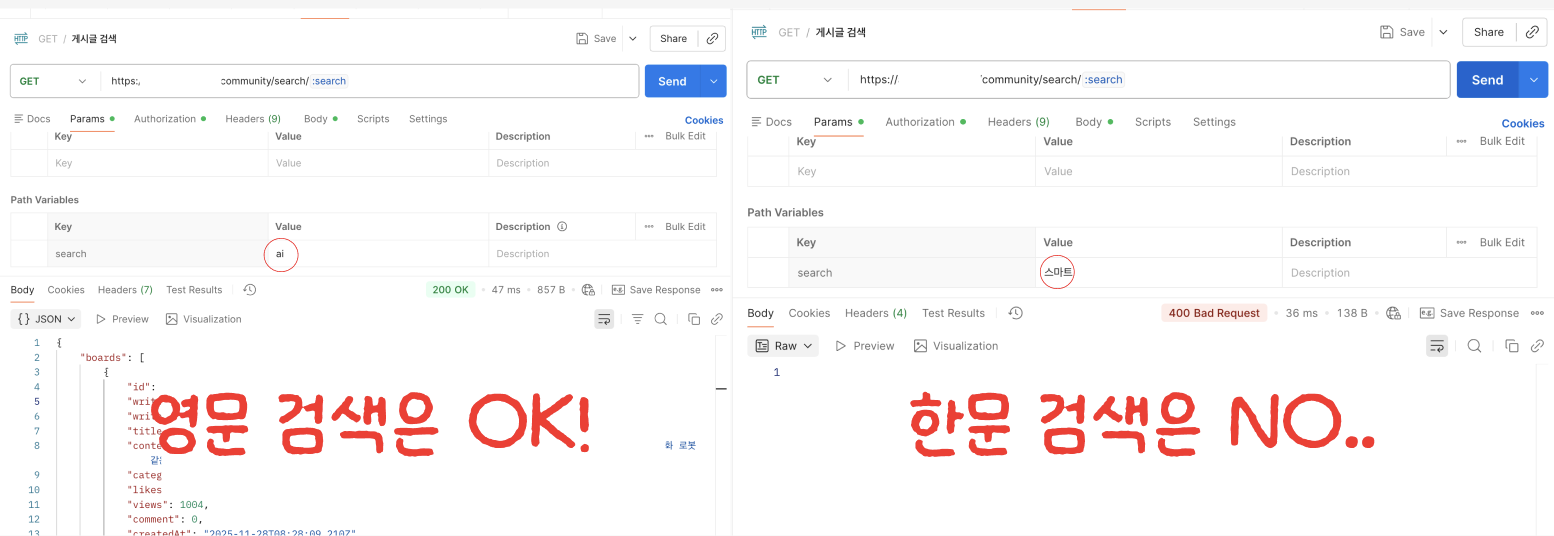The image size is (1554, 536).
Task: Open response Headers (4) tab, right window
Action: [876, 313]
